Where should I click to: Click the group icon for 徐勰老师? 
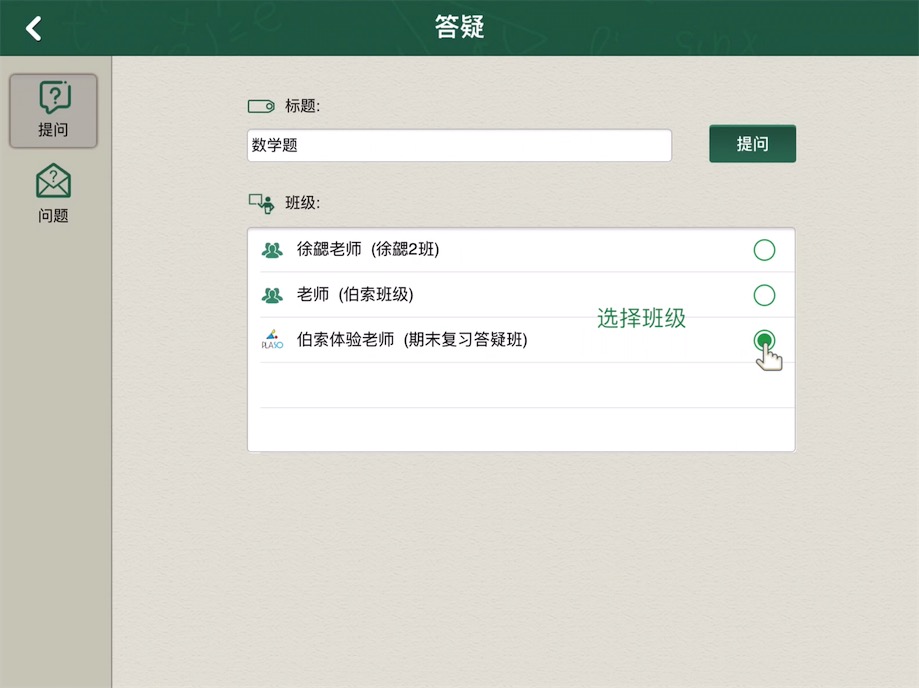pyautogui.click(x=272, y=250)
